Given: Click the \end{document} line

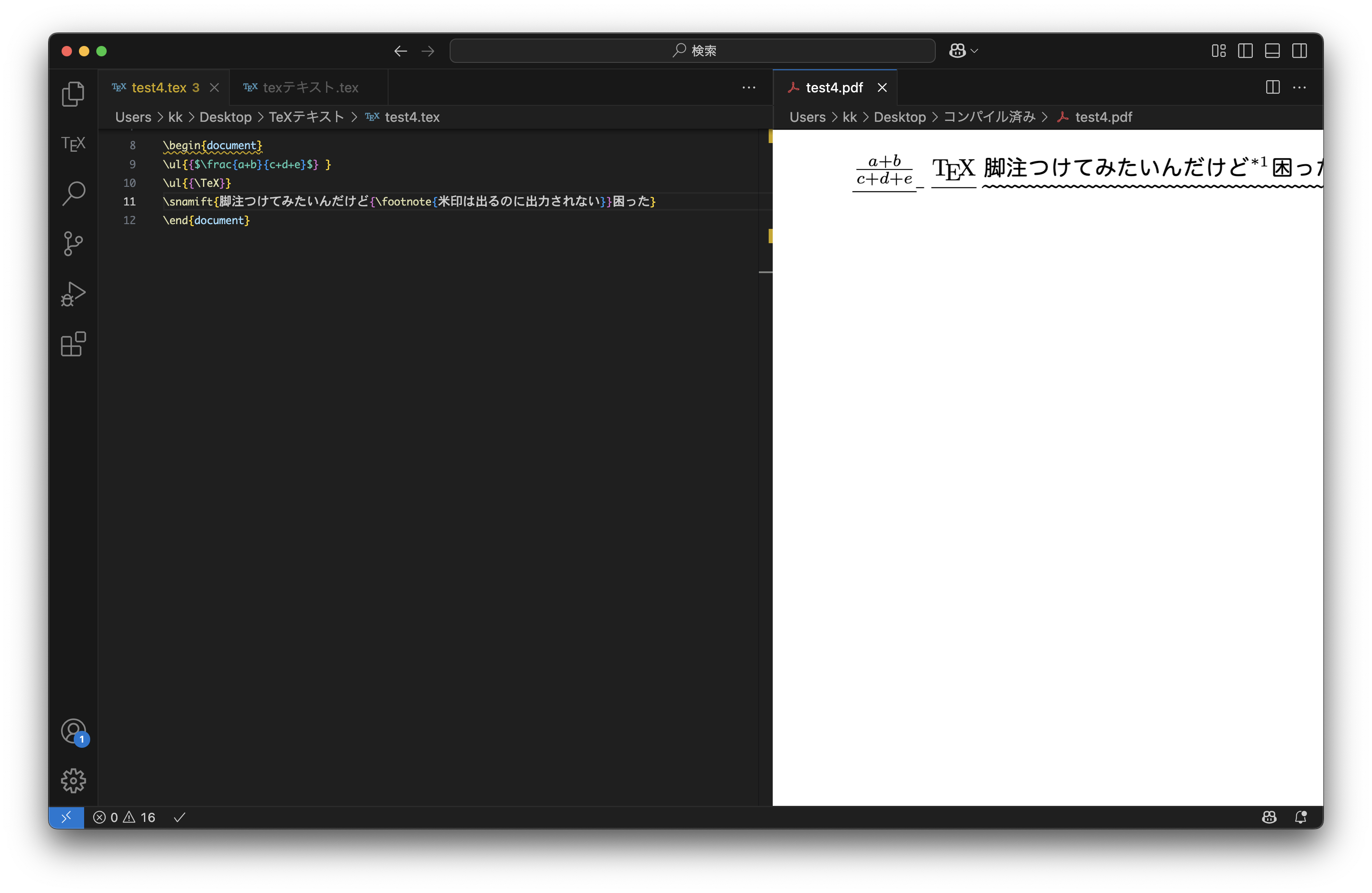Looking at the screenshot, I should coord(206,220).
